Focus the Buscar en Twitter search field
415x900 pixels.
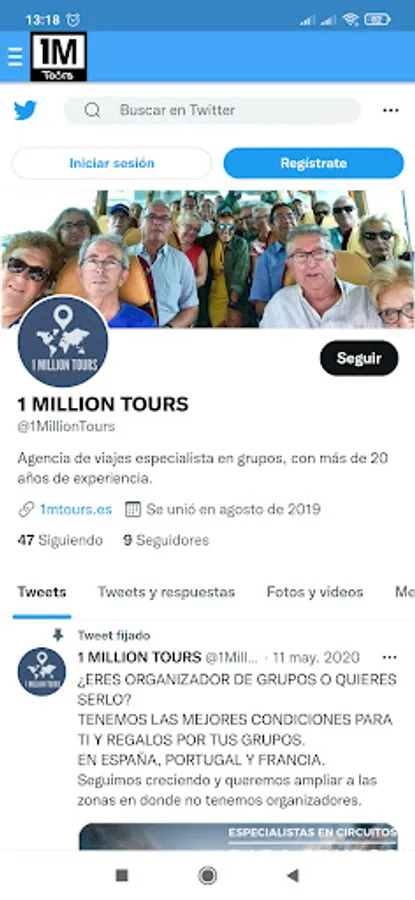click(x=212, y=110)
